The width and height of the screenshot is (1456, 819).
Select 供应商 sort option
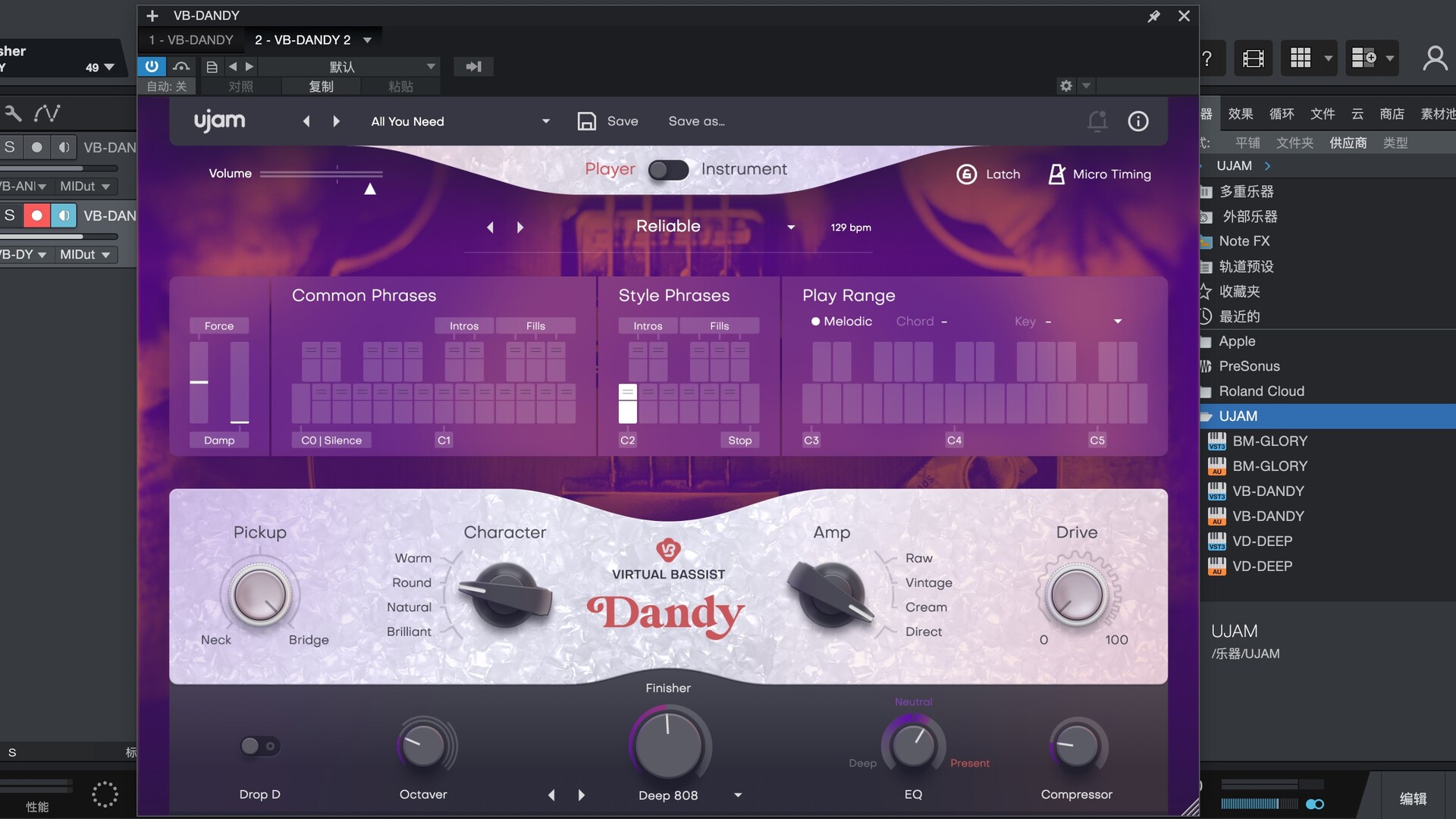[1348, 143]
